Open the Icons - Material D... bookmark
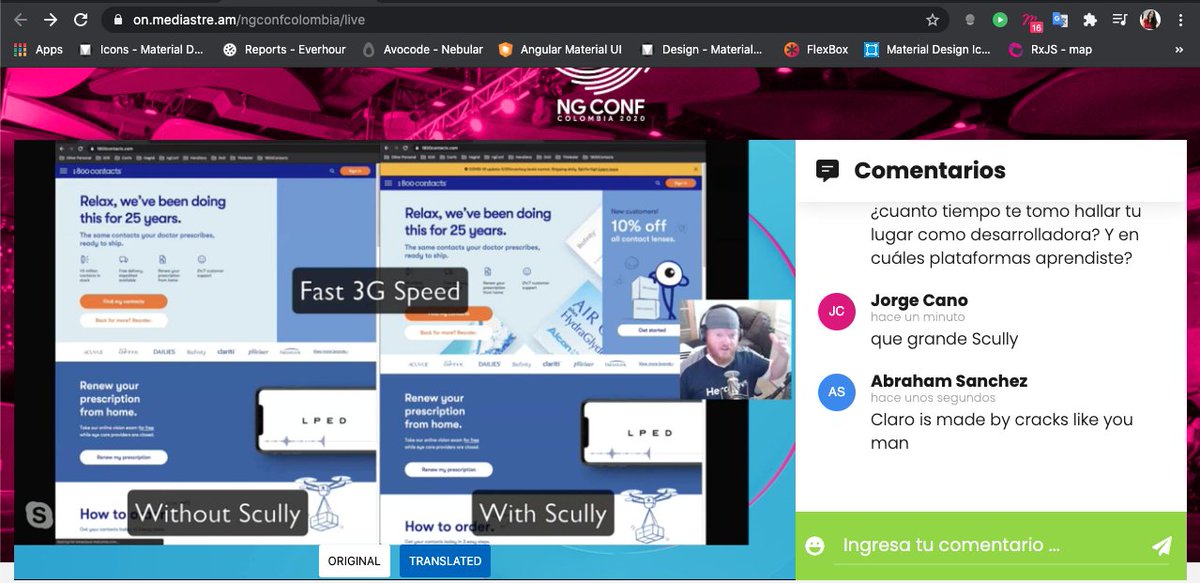The height and width of the screenshot is (583, 1200). (139, 49)
